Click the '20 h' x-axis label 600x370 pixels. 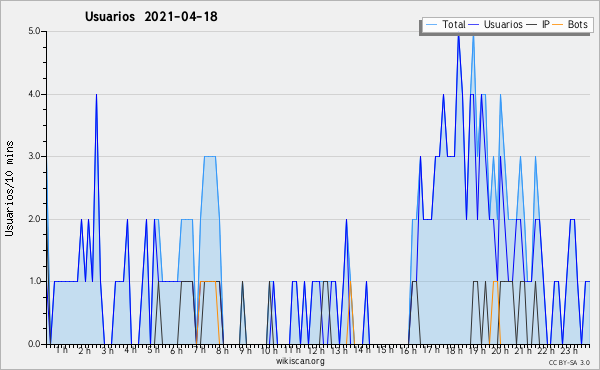coord(500,350)
